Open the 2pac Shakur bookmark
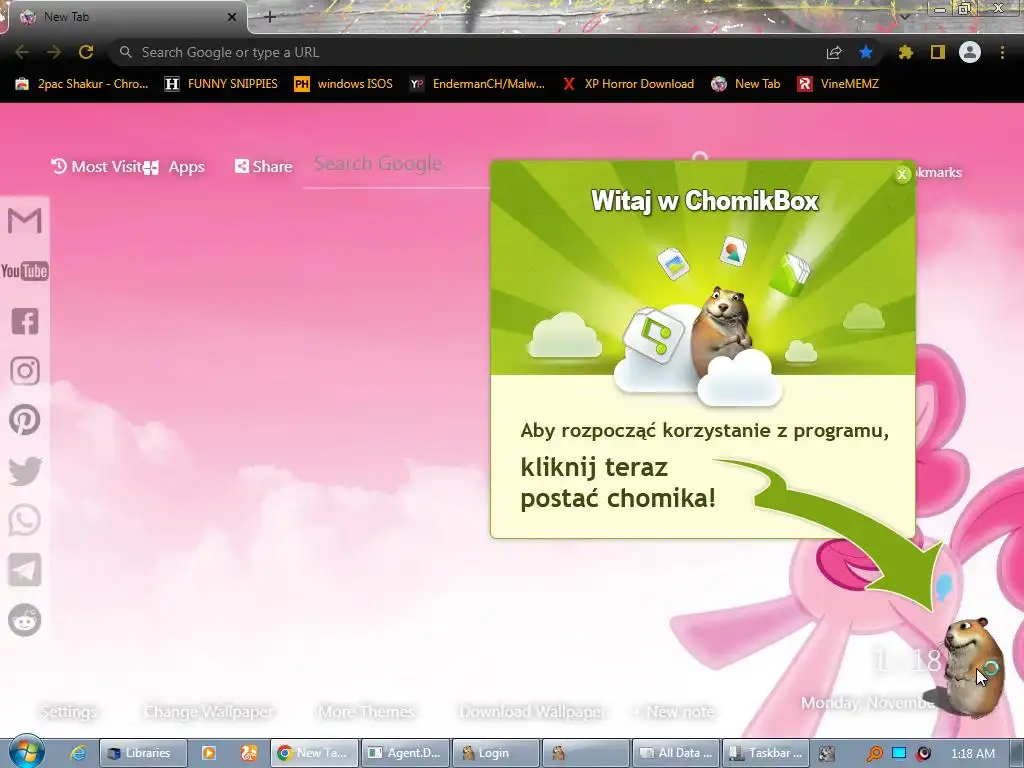 tap(82, 84)
